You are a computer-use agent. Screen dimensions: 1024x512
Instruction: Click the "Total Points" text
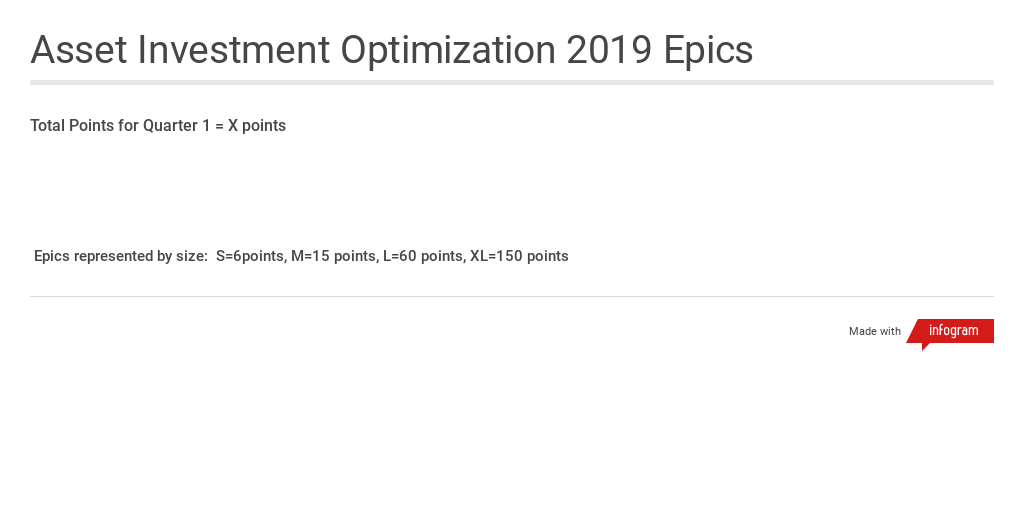click(x=72, y=126)
